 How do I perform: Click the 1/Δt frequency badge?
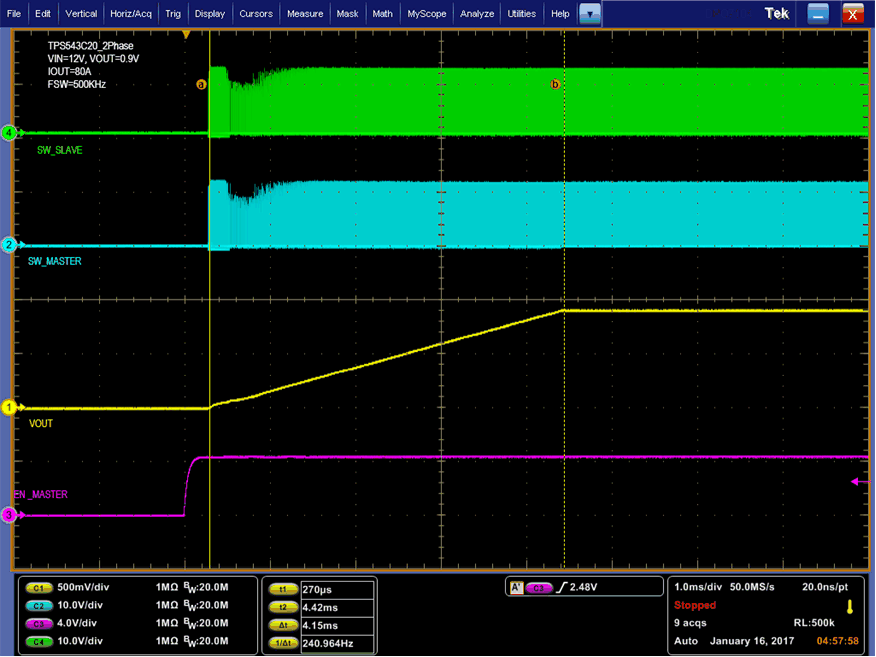pyautogui.click(x=282, y=641)
